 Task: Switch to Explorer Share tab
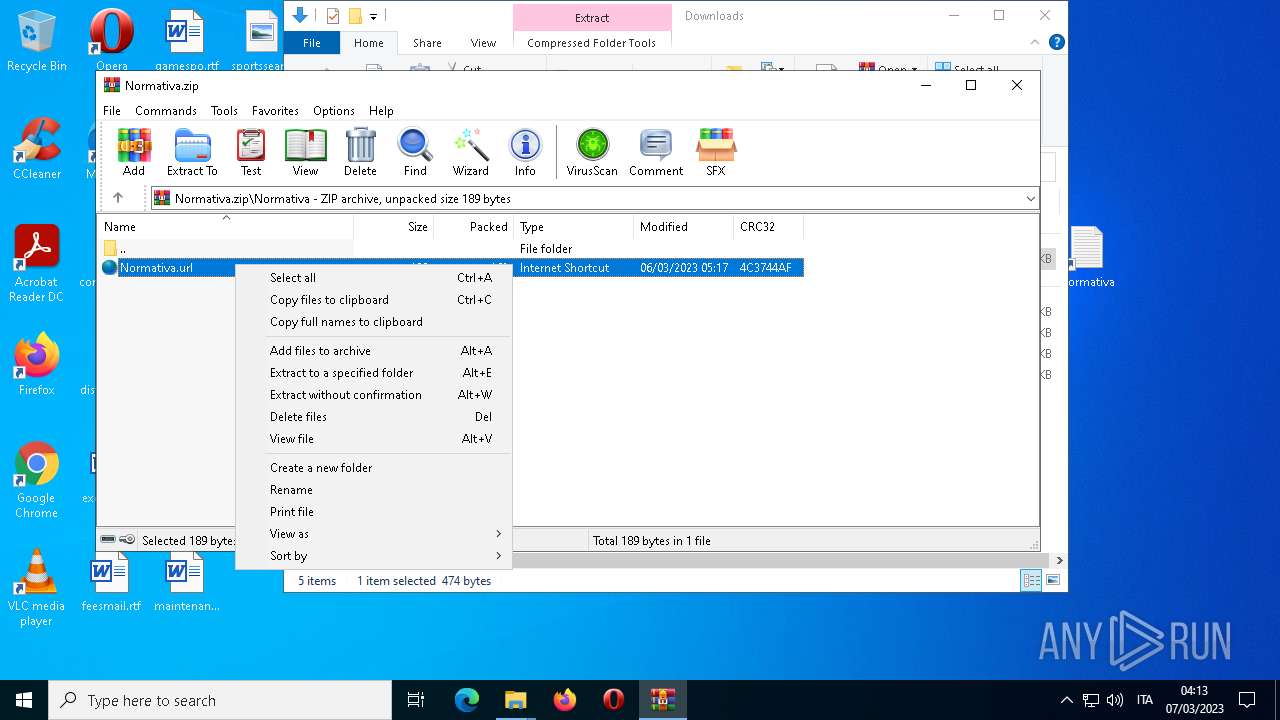coord(427,43)
